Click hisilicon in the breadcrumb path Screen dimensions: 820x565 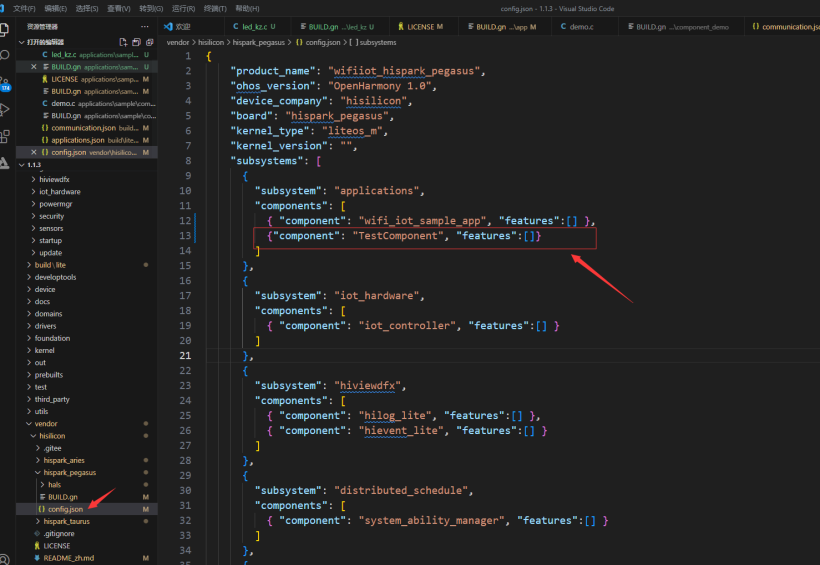(211, 42)
